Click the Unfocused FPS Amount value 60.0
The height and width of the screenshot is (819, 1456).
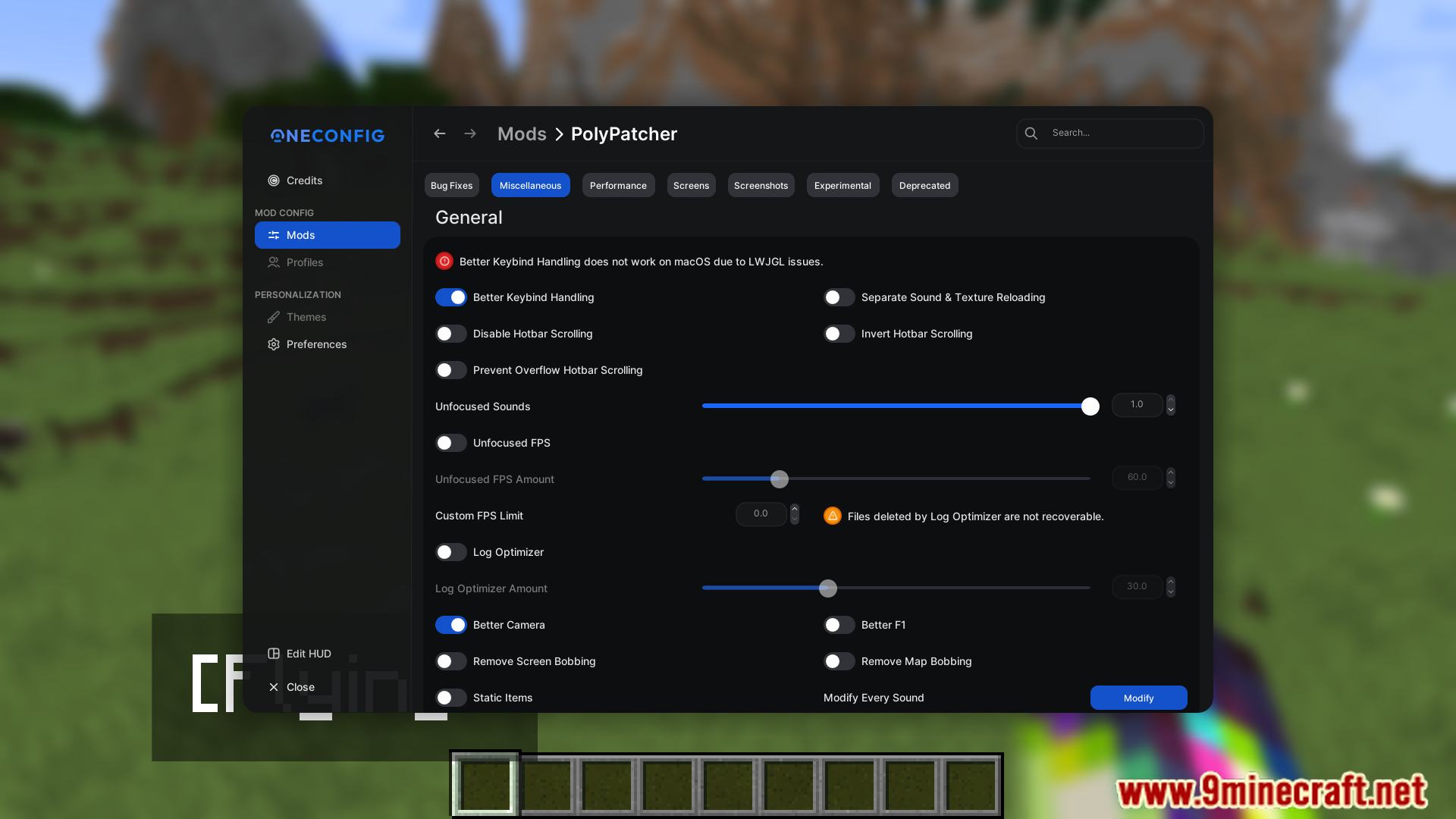(x=1137, y=478)
